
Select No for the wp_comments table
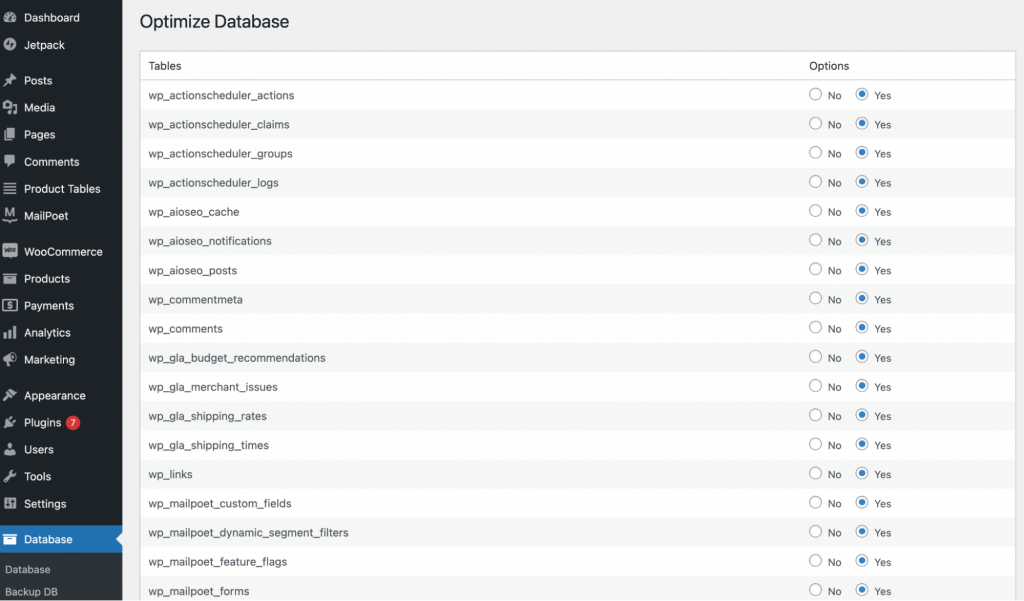[x=816, y=328]
